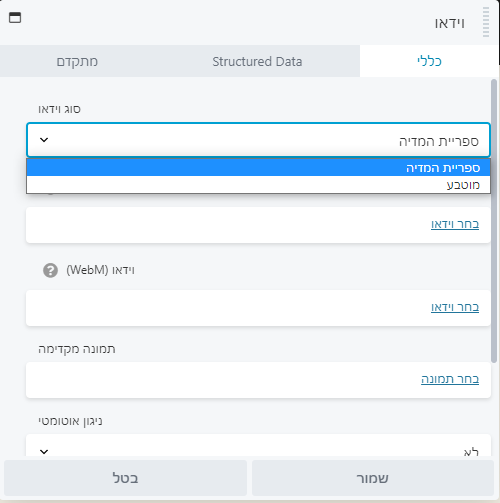Save settings with the שמור button

[x=373, y=478]
